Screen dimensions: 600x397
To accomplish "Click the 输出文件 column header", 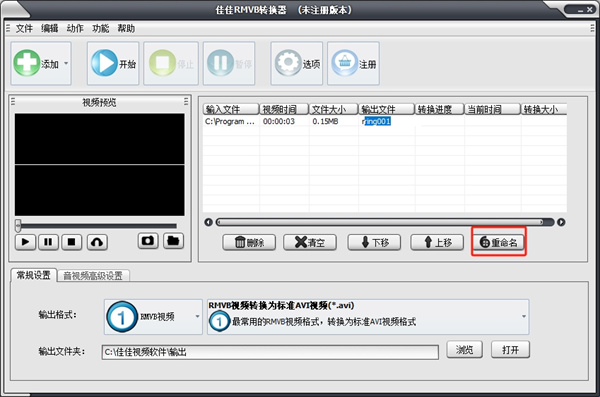I will point(386,109).
